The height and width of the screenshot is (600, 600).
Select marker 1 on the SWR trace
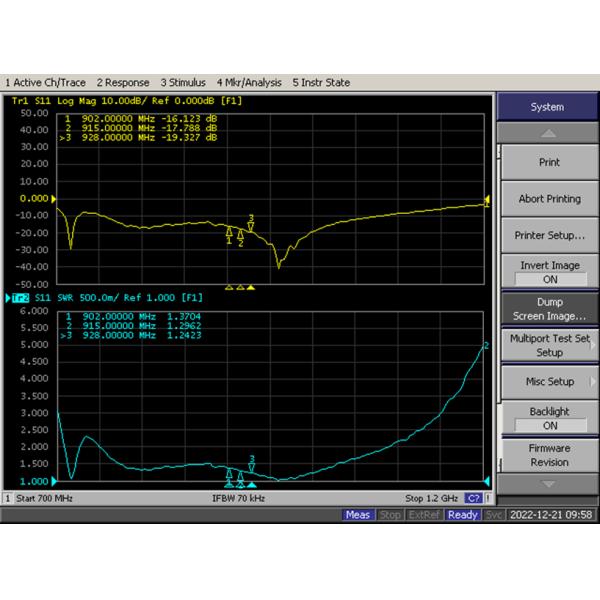coord(229,474)
